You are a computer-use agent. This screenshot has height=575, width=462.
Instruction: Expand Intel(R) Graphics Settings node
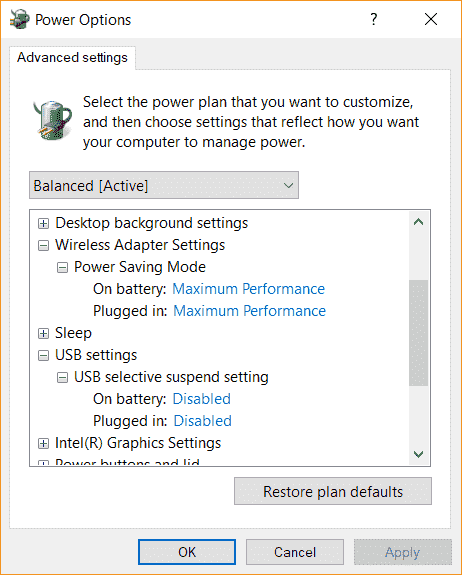[x=43, y=443]
